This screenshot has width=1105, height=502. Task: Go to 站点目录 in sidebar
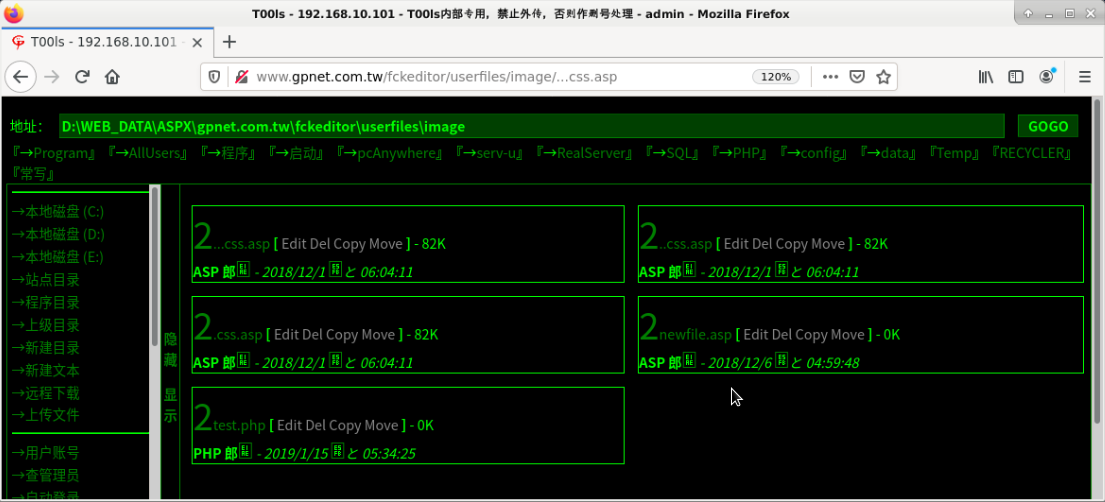[45, 280]
